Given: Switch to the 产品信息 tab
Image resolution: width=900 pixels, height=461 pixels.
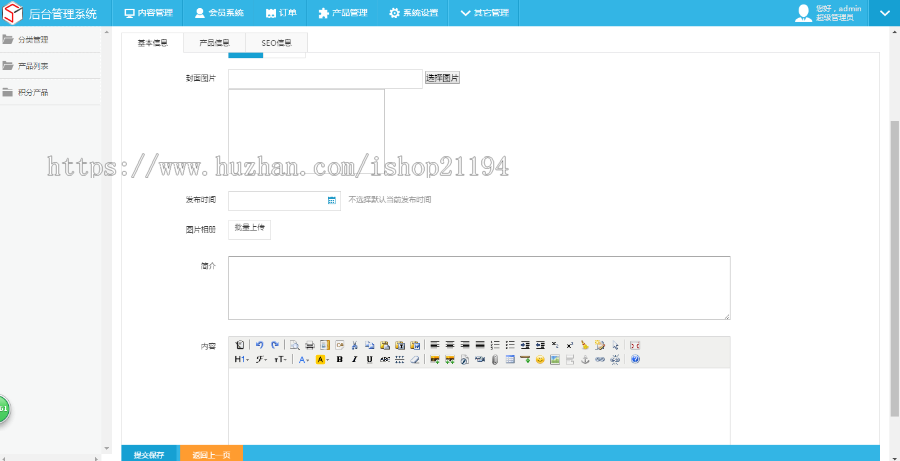Looking at the screenshot, I should click(x=215, y=42).
